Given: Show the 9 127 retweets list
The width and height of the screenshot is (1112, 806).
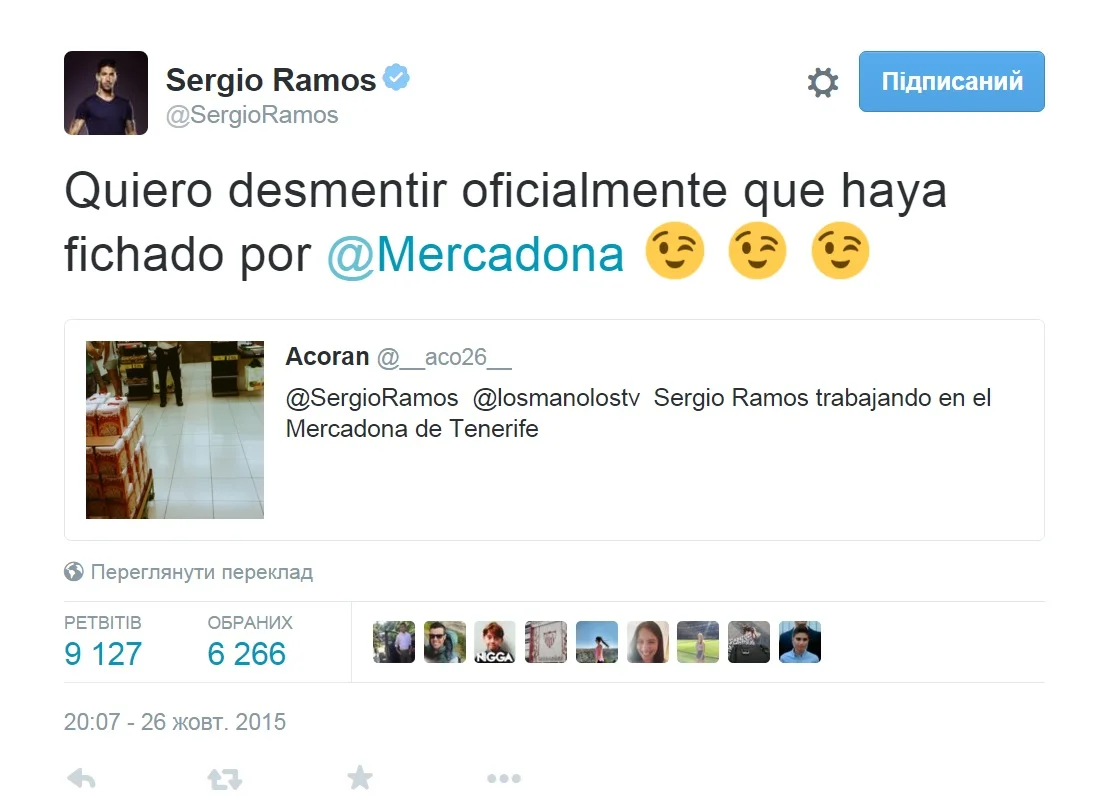Looking at the screenshot, I should click(103, 642).
